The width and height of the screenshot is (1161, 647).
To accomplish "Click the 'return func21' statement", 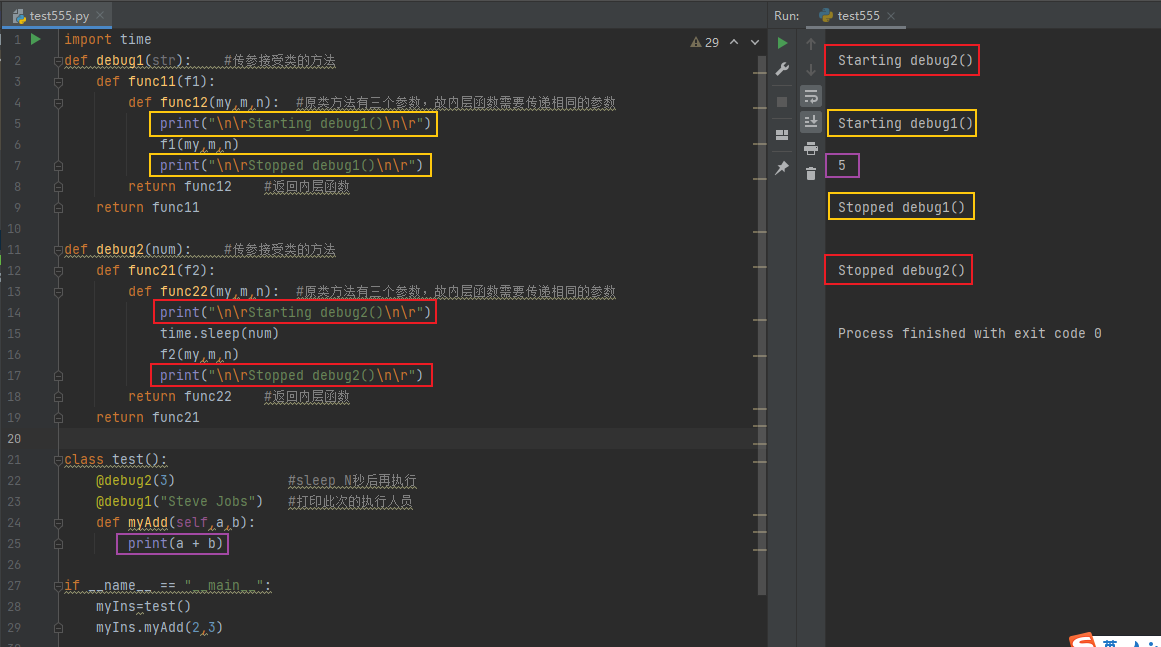I will pyautogui.click(x=147, y=418).
